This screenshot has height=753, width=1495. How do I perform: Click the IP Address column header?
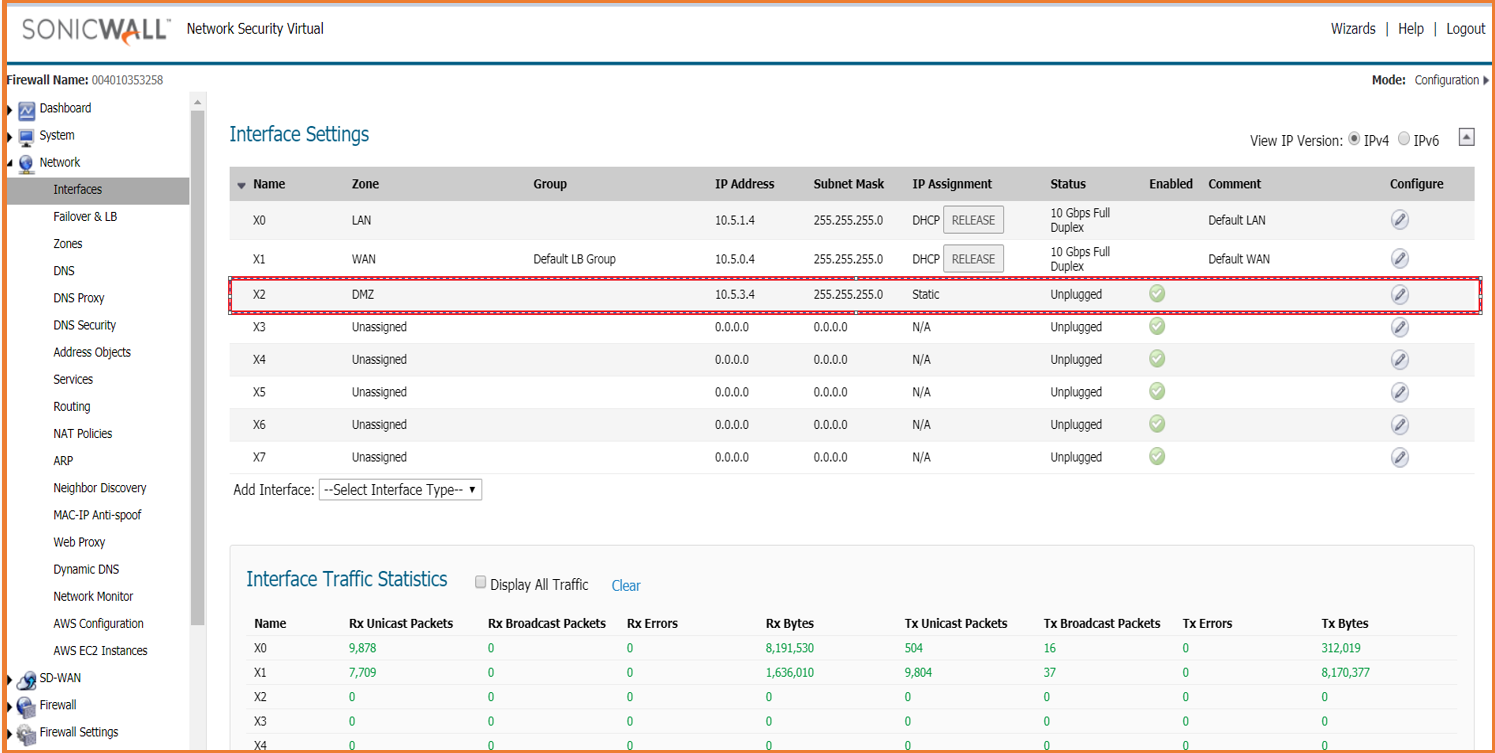click(744, 184)
